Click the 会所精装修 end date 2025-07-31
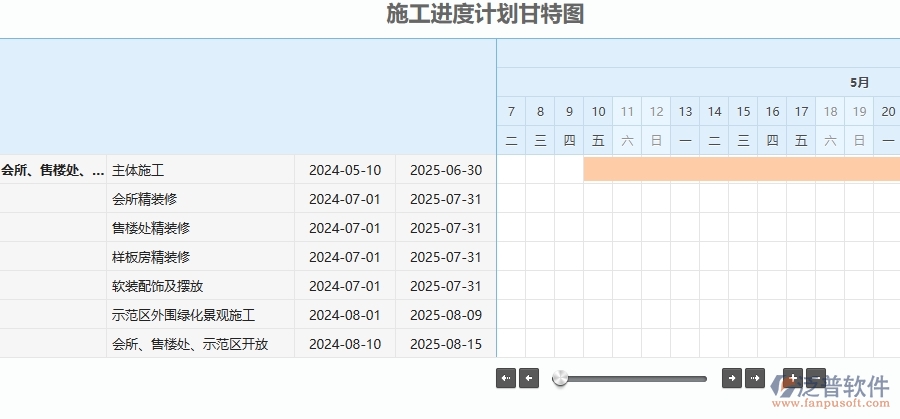The width and height of the screenshot is (900, 419). 446,199
